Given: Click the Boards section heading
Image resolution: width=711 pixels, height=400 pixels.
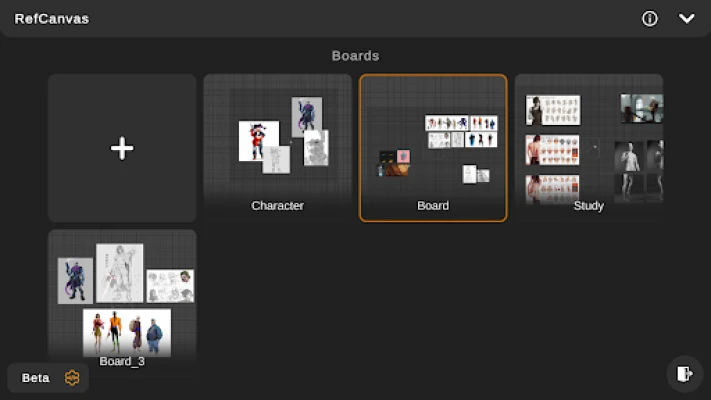Looking at the screenshot, I should 355,56.
